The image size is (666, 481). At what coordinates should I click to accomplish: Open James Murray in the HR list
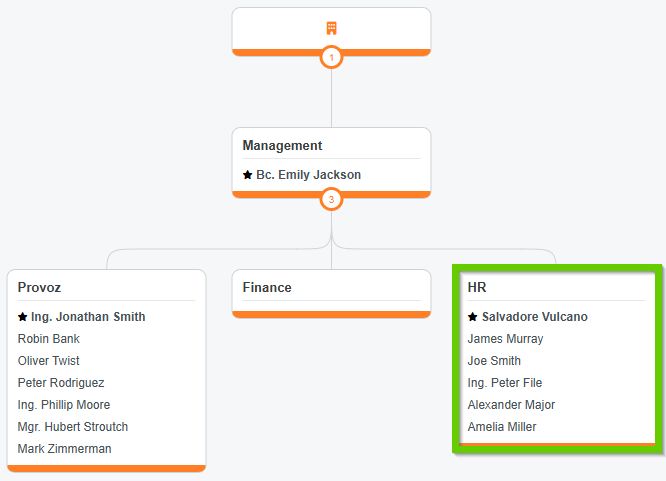(x=505, y=339)
